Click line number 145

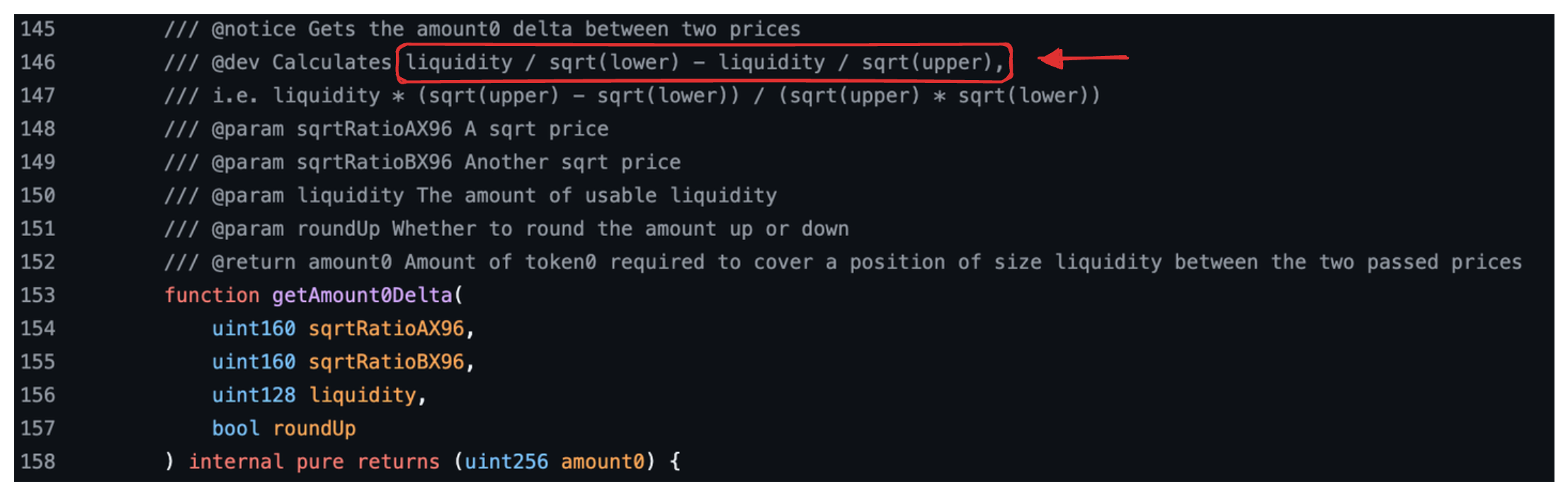tap(38, 29)
